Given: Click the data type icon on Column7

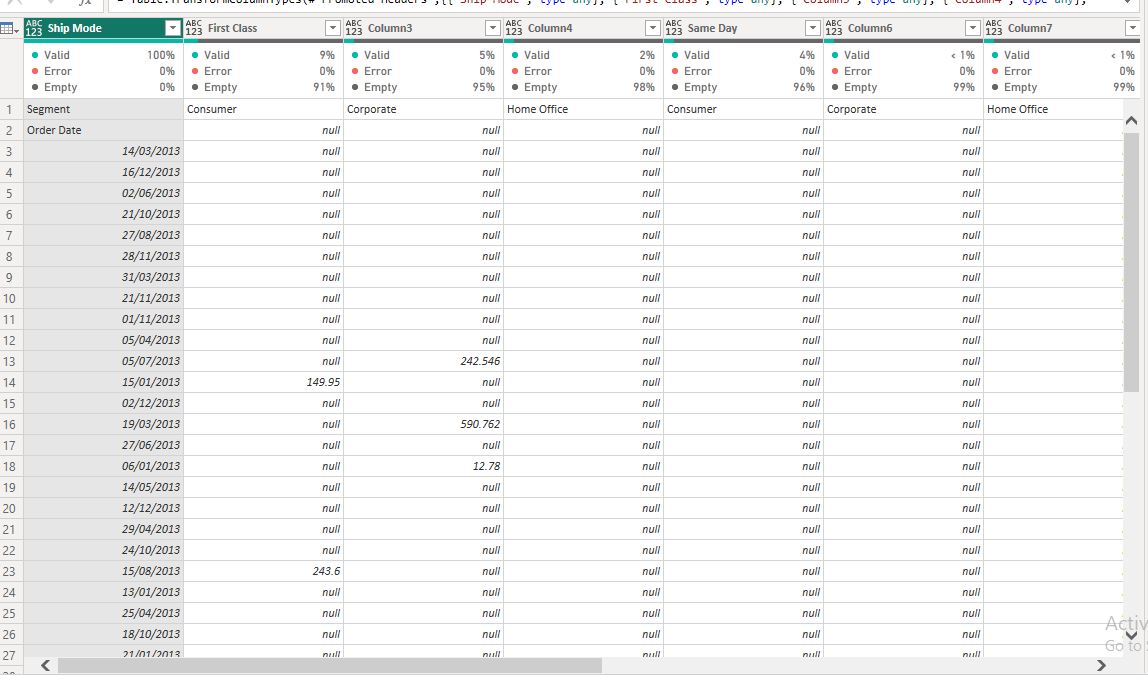Looking at the screenshot, I should click(993, 27).
